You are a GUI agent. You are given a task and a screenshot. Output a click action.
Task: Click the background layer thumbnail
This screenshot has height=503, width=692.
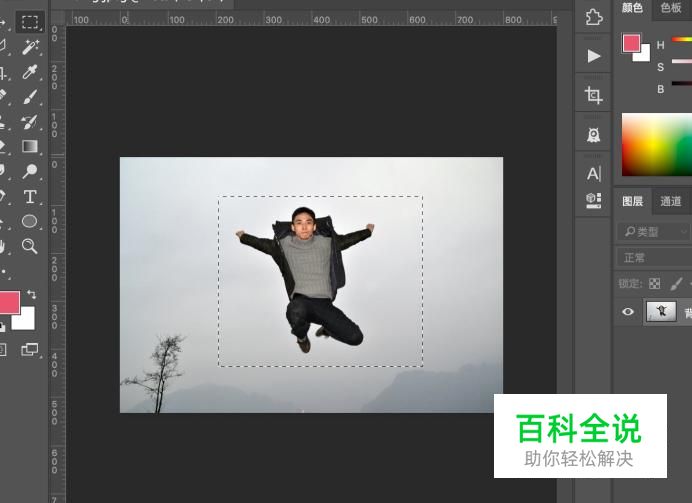pyautogui.click(x=661, y=311)
